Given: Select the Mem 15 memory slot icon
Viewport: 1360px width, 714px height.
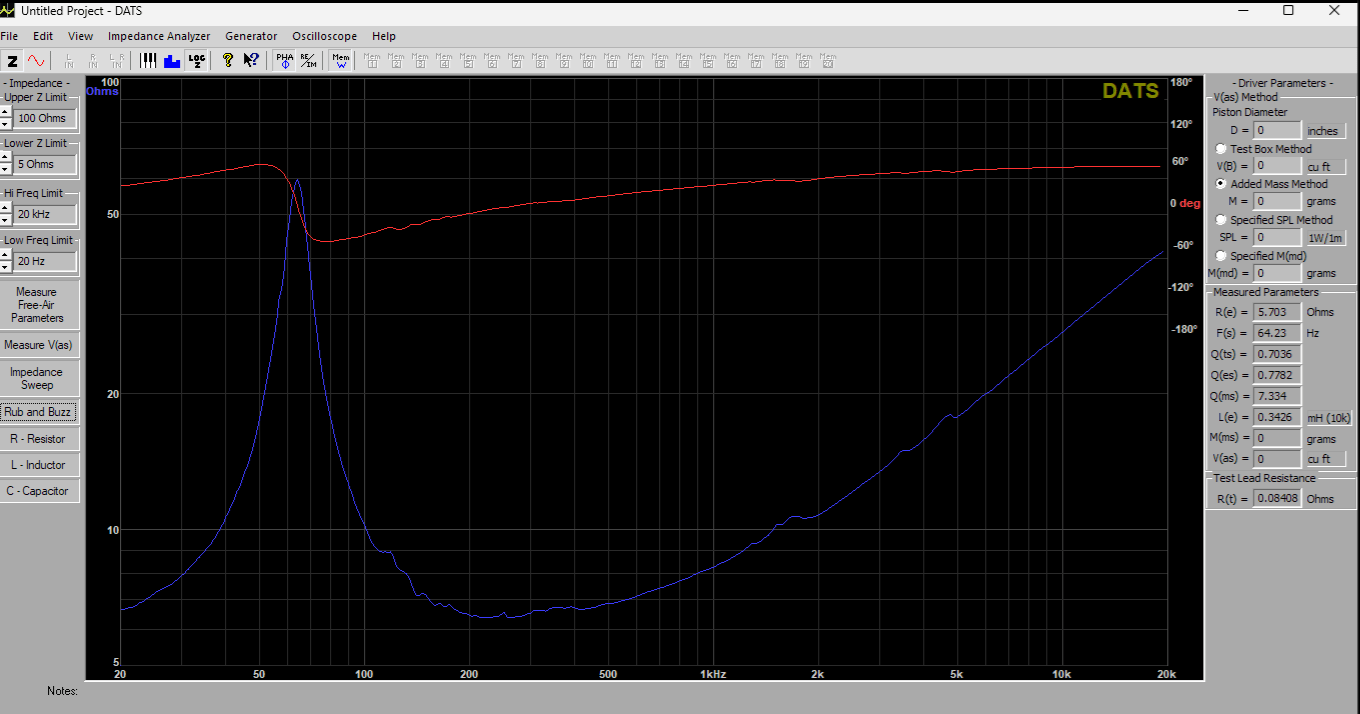Looking at the screenshot, I should (708, 60).
